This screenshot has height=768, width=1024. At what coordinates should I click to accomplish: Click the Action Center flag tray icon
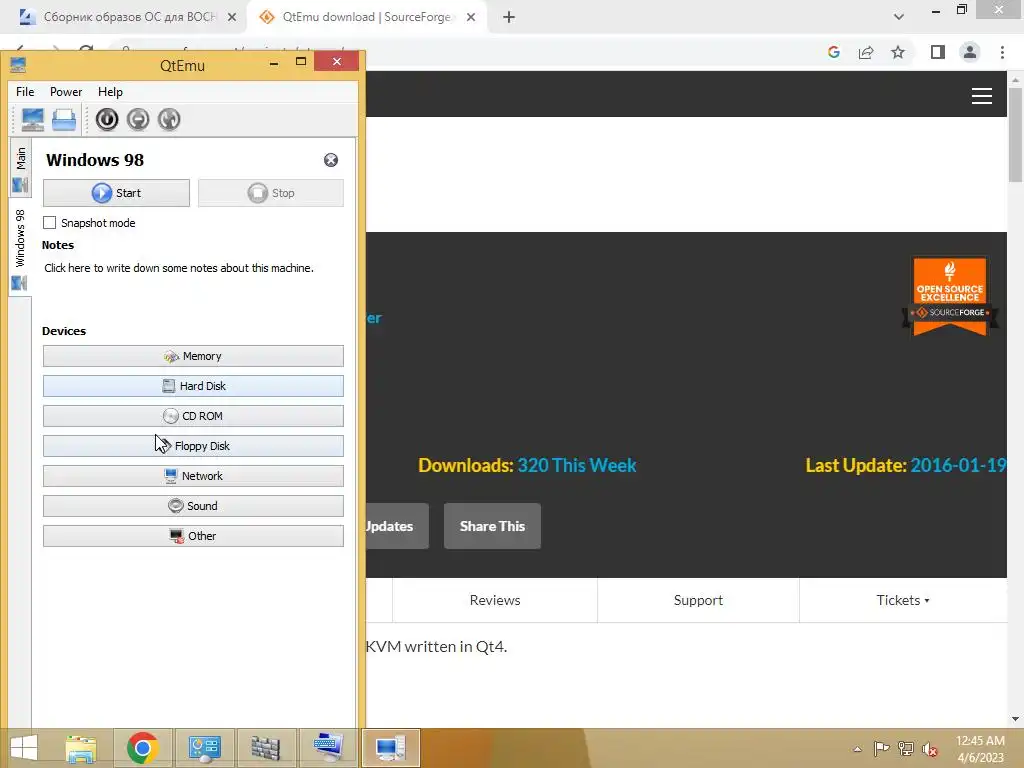coord(881,749)
